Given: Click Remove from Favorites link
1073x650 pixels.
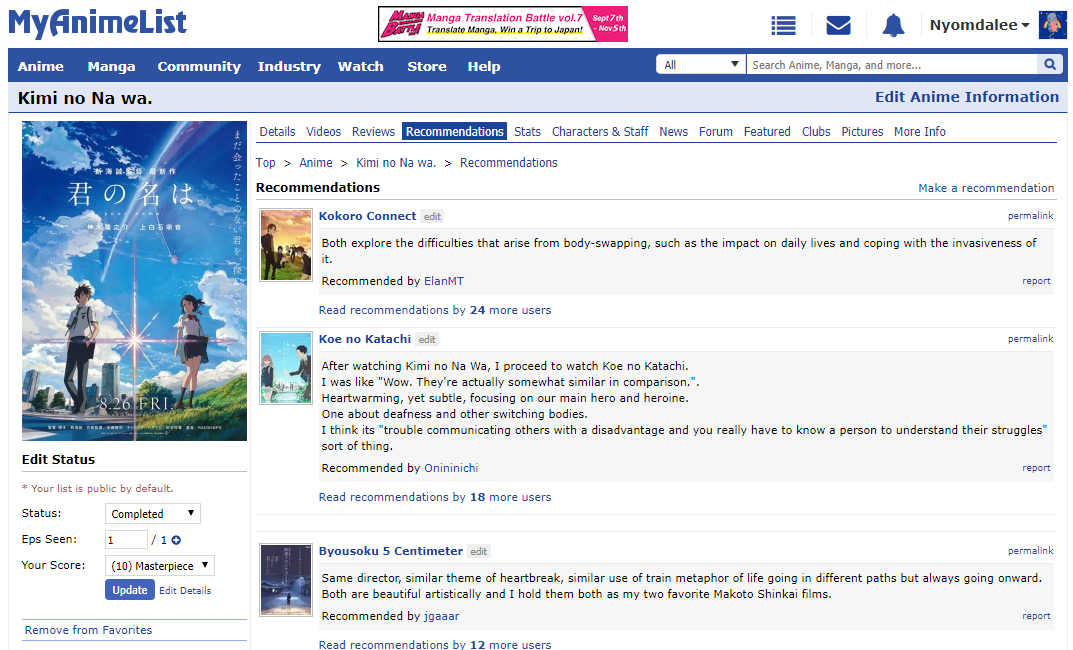Looking at the screenshot, I should pos(89,630).
